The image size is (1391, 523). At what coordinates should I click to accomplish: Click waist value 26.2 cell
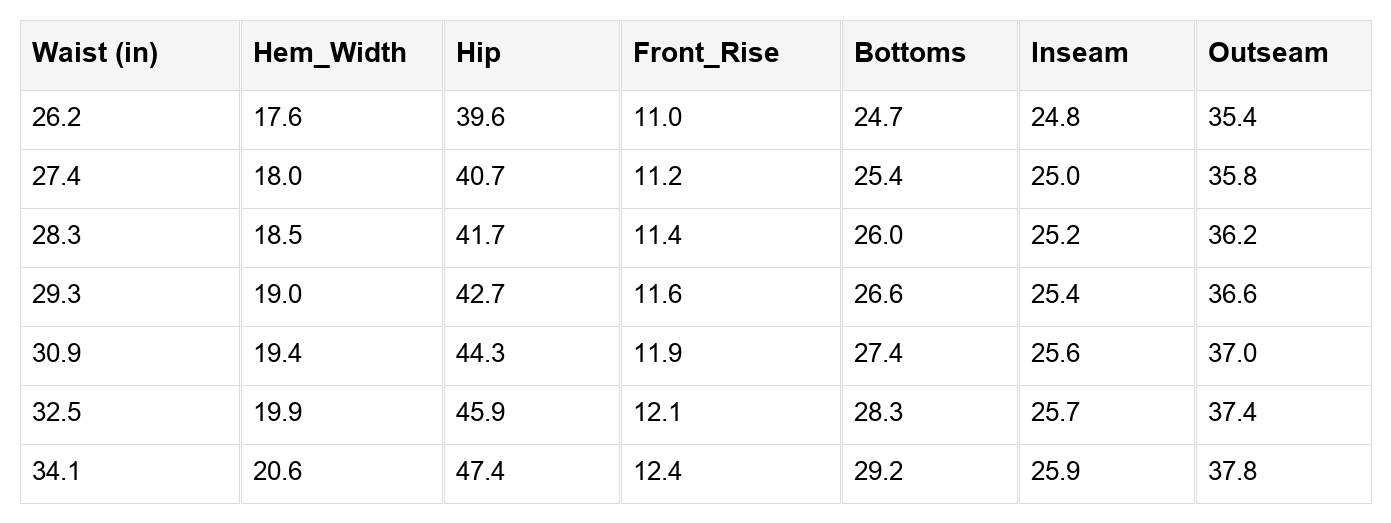(x=57, y=118)
